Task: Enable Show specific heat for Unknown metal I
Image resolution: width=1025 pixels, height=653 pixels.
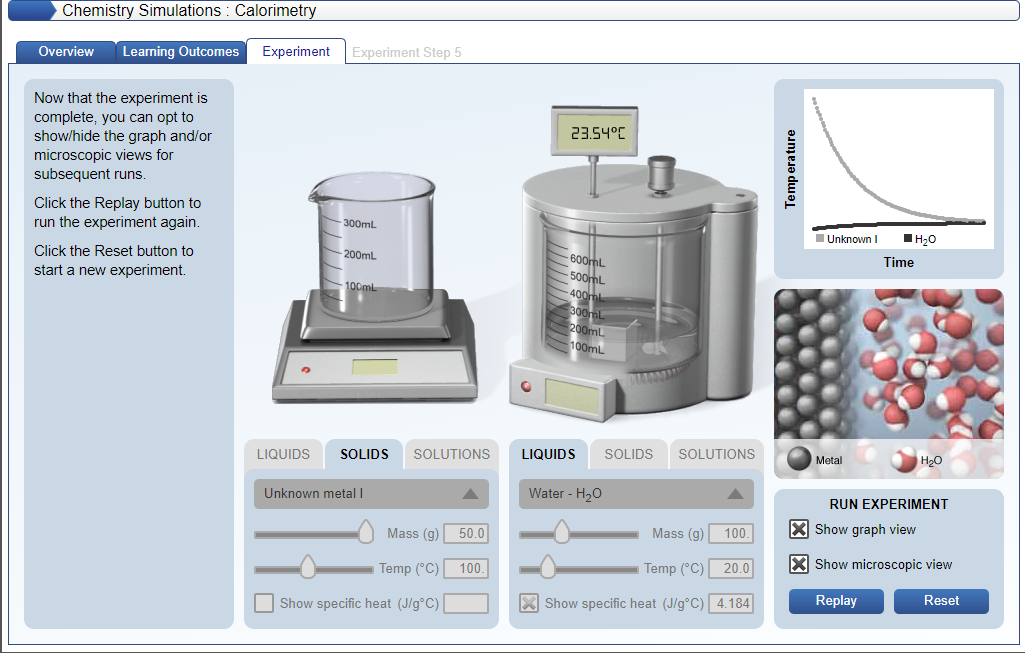Action: 264,603
